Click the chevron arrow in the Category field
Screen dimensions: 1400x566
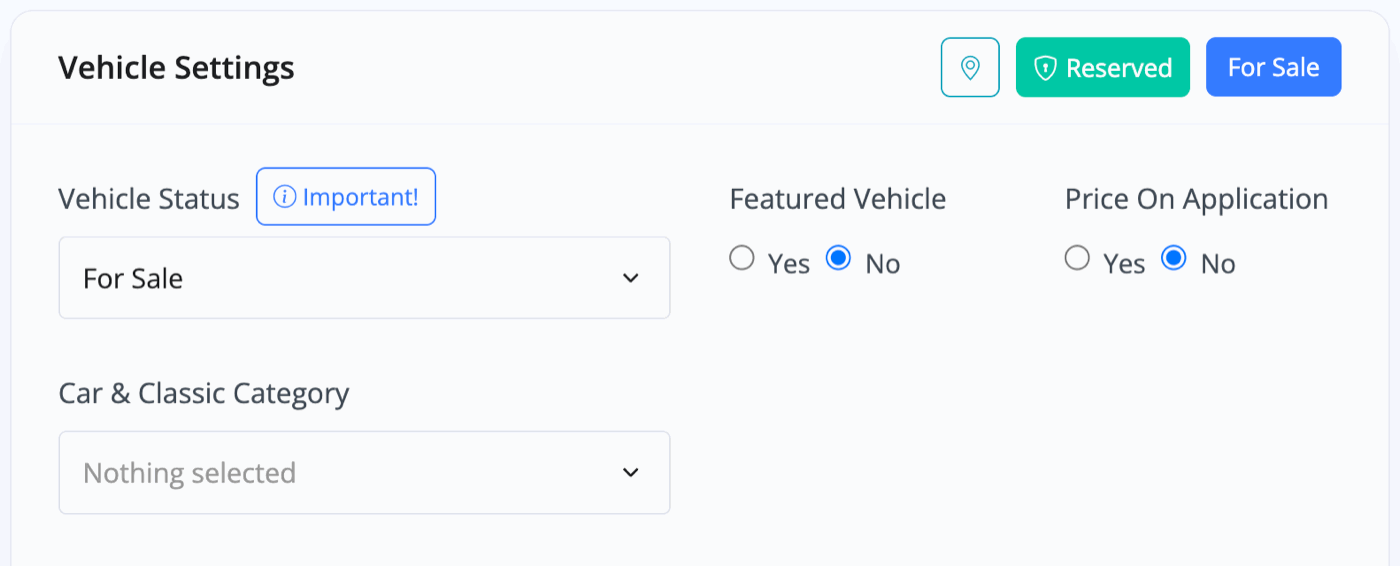point(630,472)
